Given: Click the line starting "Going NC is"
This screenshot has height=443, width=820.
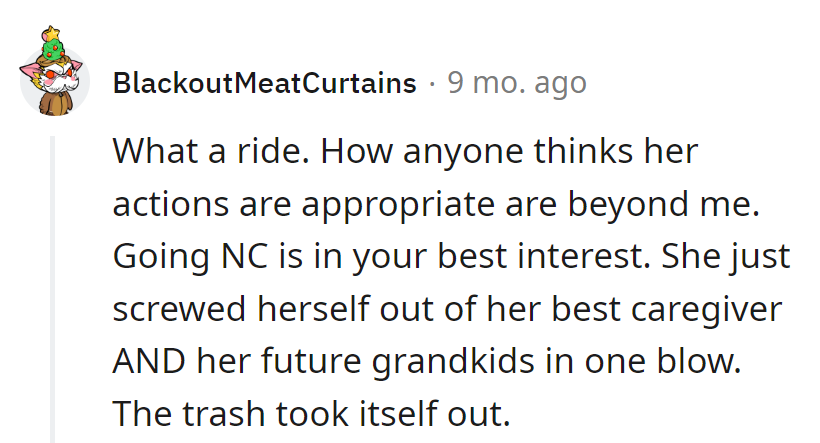Looking at the screenshot, I should (x=451, y=257).
